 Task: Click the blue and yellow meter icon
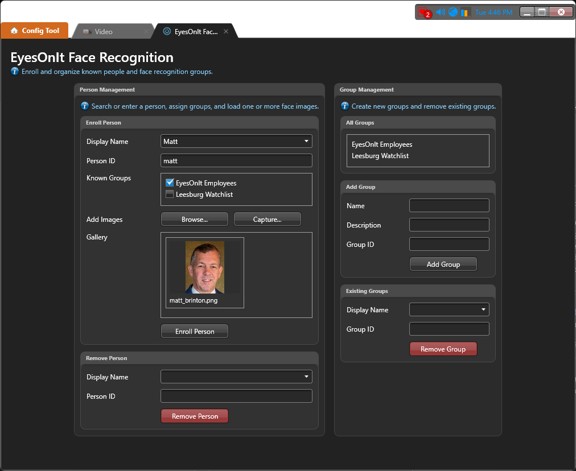[x=464, y=12]
